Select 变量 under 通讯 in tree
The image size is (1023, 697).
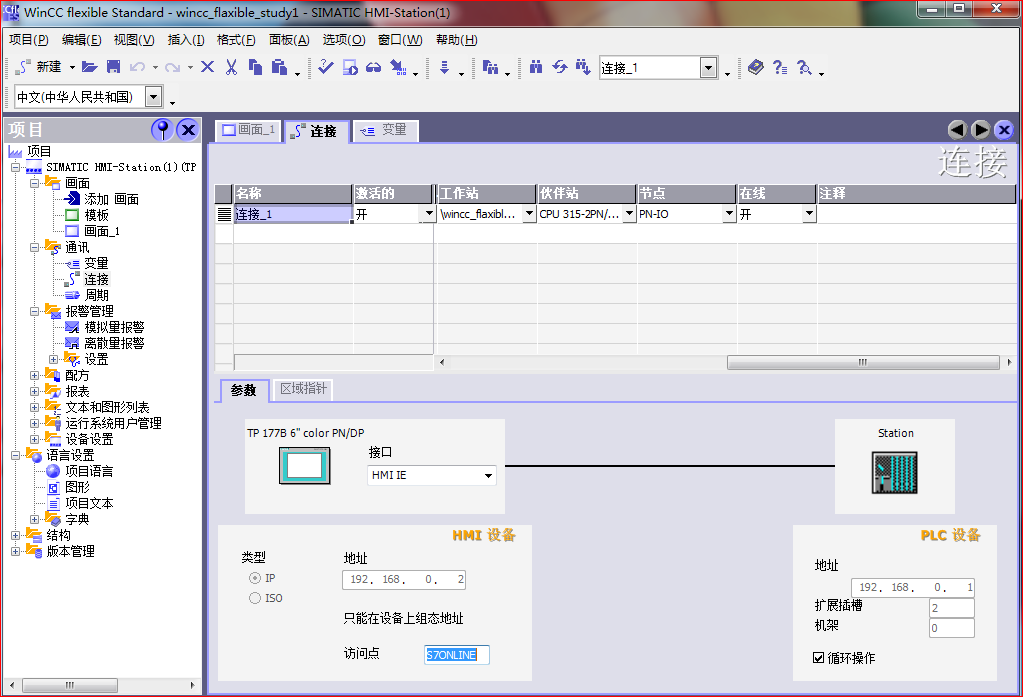coord(97,263)
